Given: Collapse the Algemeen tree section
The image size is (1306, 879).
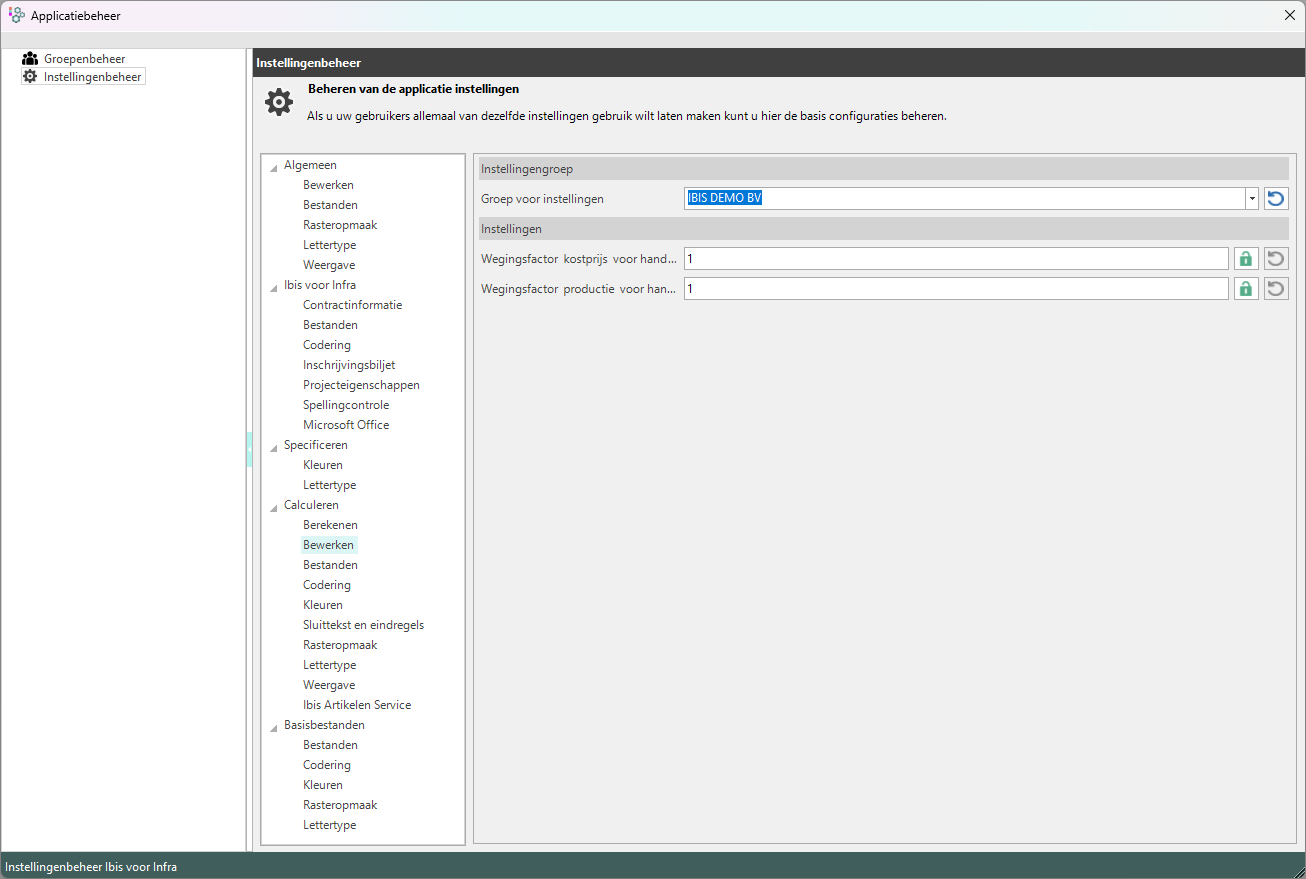Looking at the screenshot, I should (x=274, y=167).
